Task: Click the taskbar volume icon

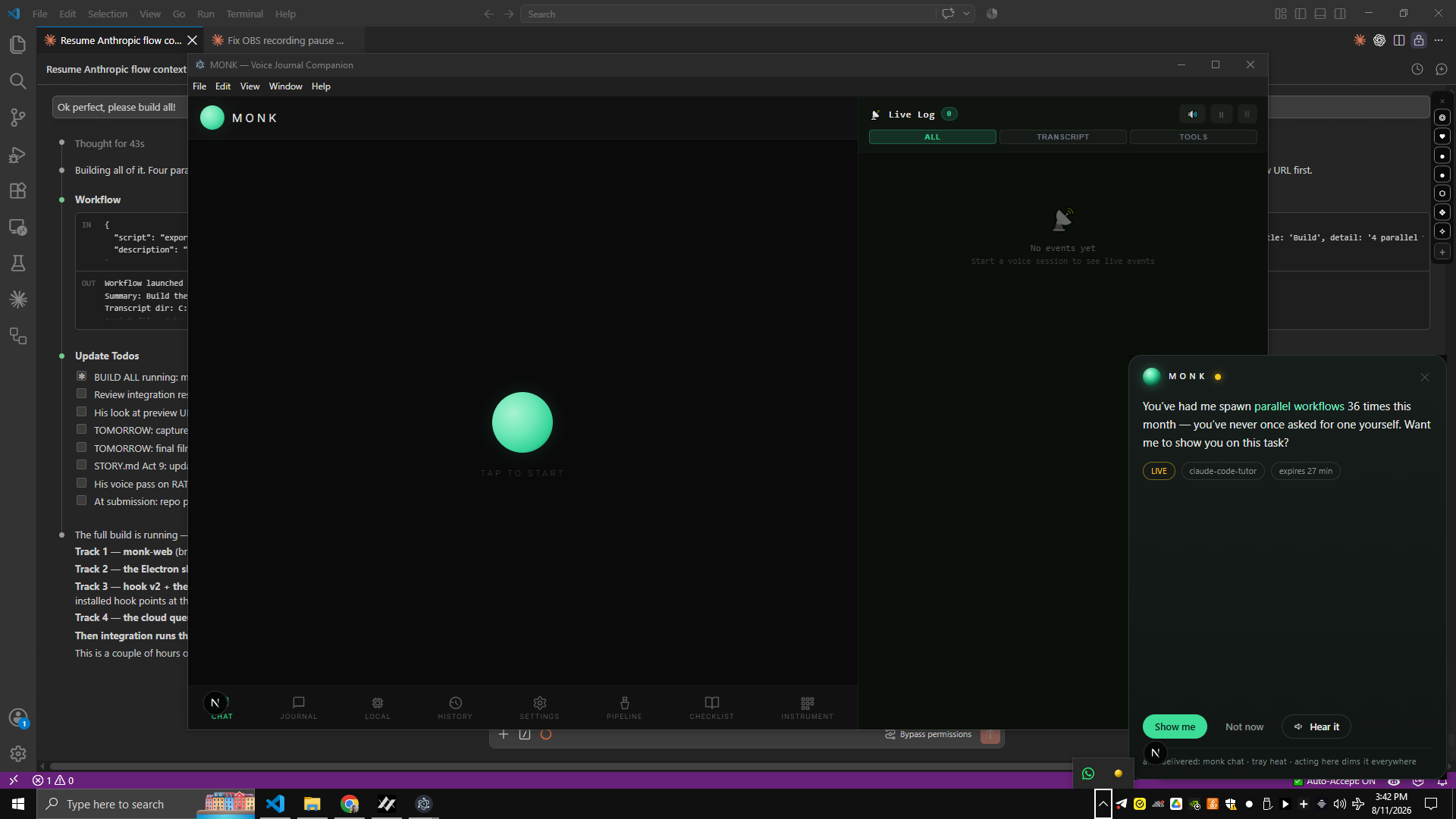Action: pos(1340,804)
